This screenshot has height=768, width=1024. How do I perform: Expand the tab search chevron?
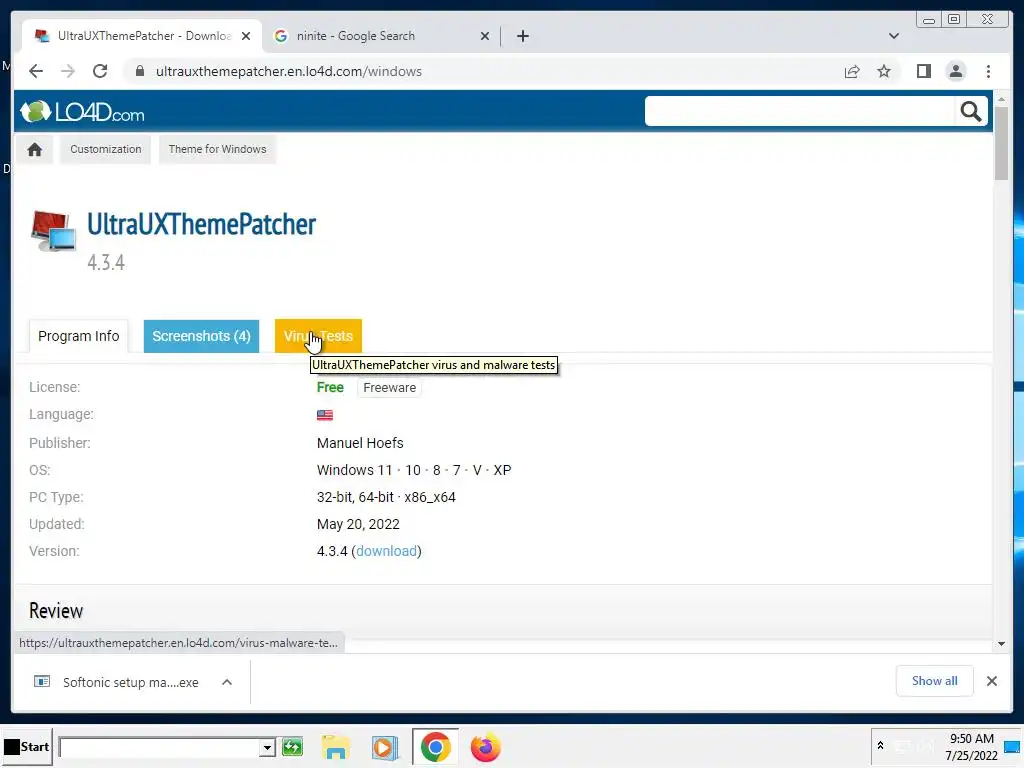coord(893,36)
